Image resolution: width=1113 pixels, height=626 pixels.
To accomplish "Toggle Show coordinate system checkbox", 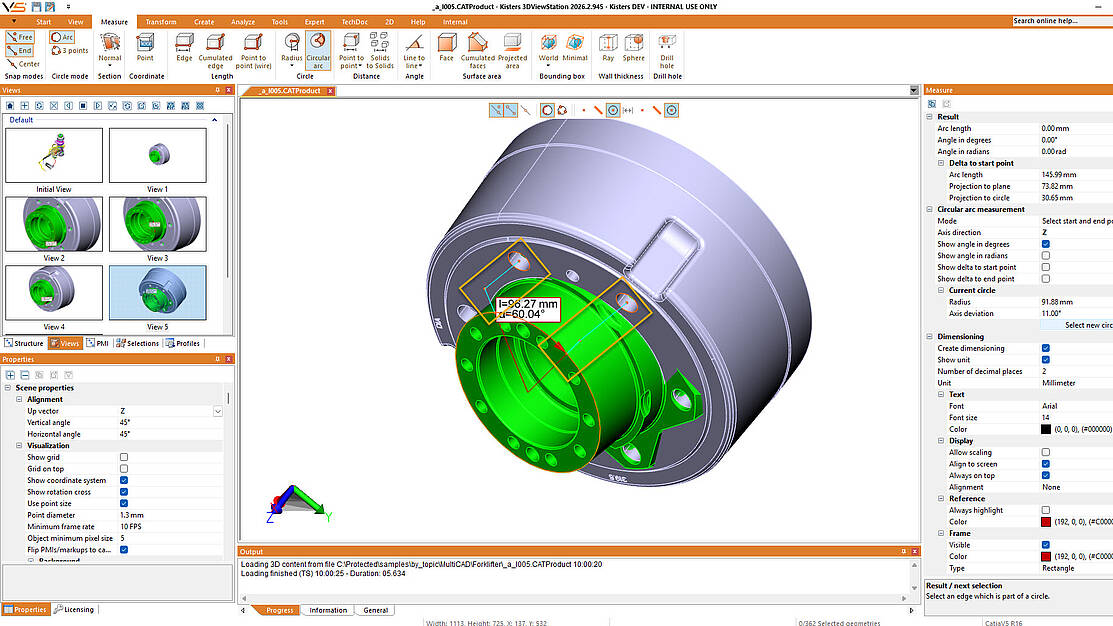I will [124, 481].
